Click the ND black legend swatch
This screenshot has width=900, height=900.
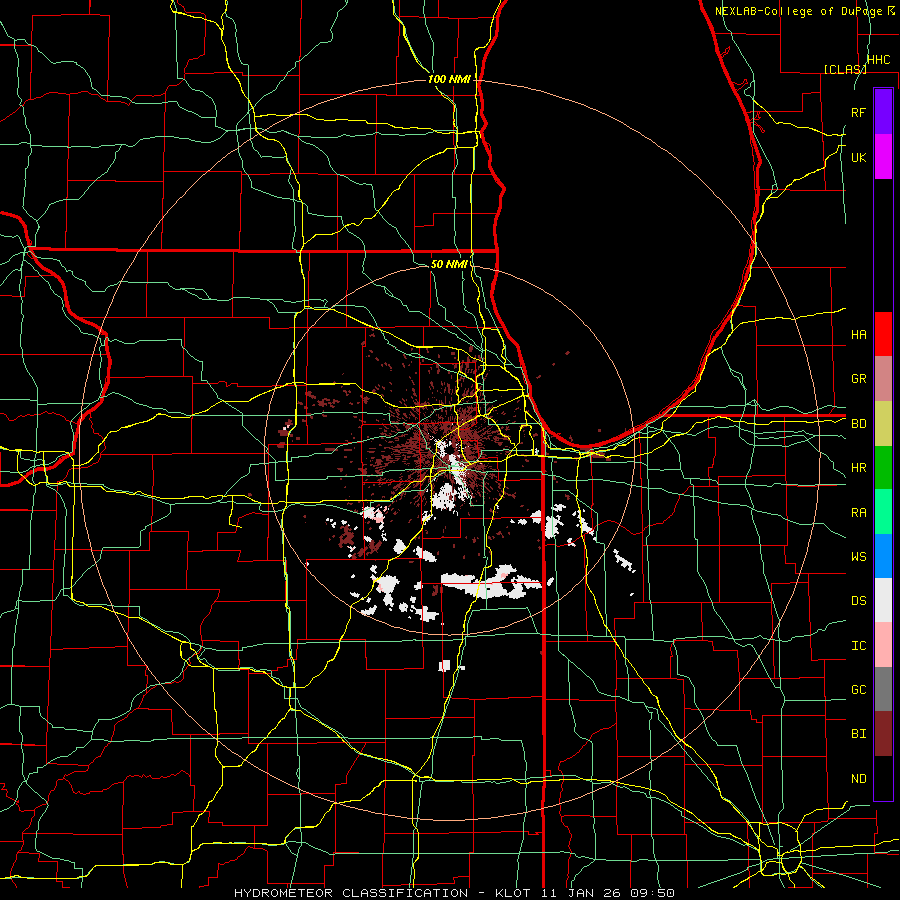(883, 778)
